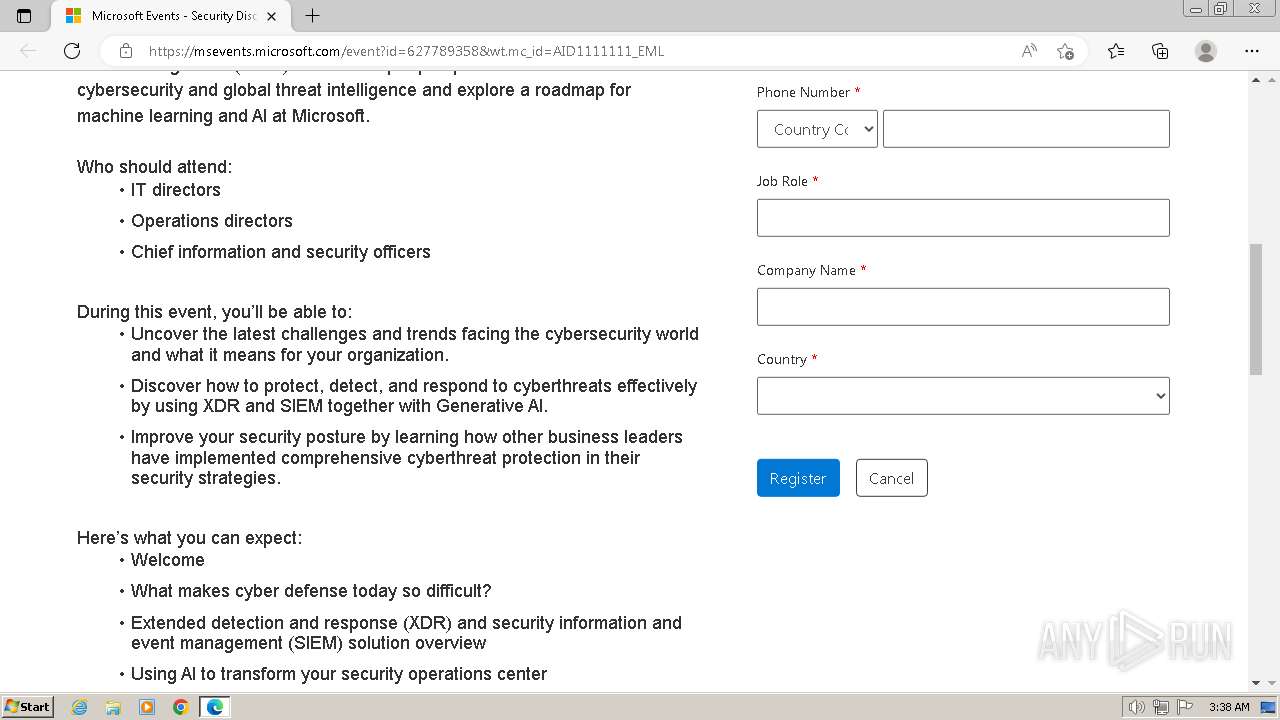1280x720 pixels.
Task: Click the 'Welcome' agenda item
Action: coord(168,560)
